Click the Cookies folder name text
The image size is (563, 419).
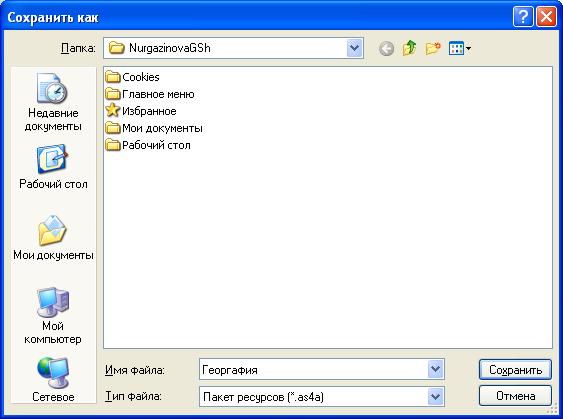click(x=141, y=77)
